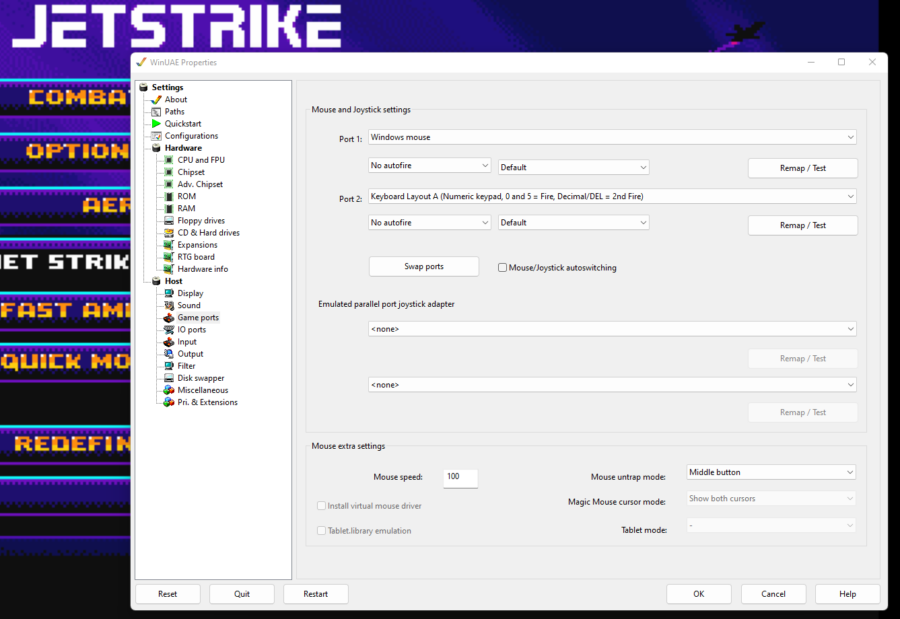Click Remap / Test for Port 2

[802, 225]
